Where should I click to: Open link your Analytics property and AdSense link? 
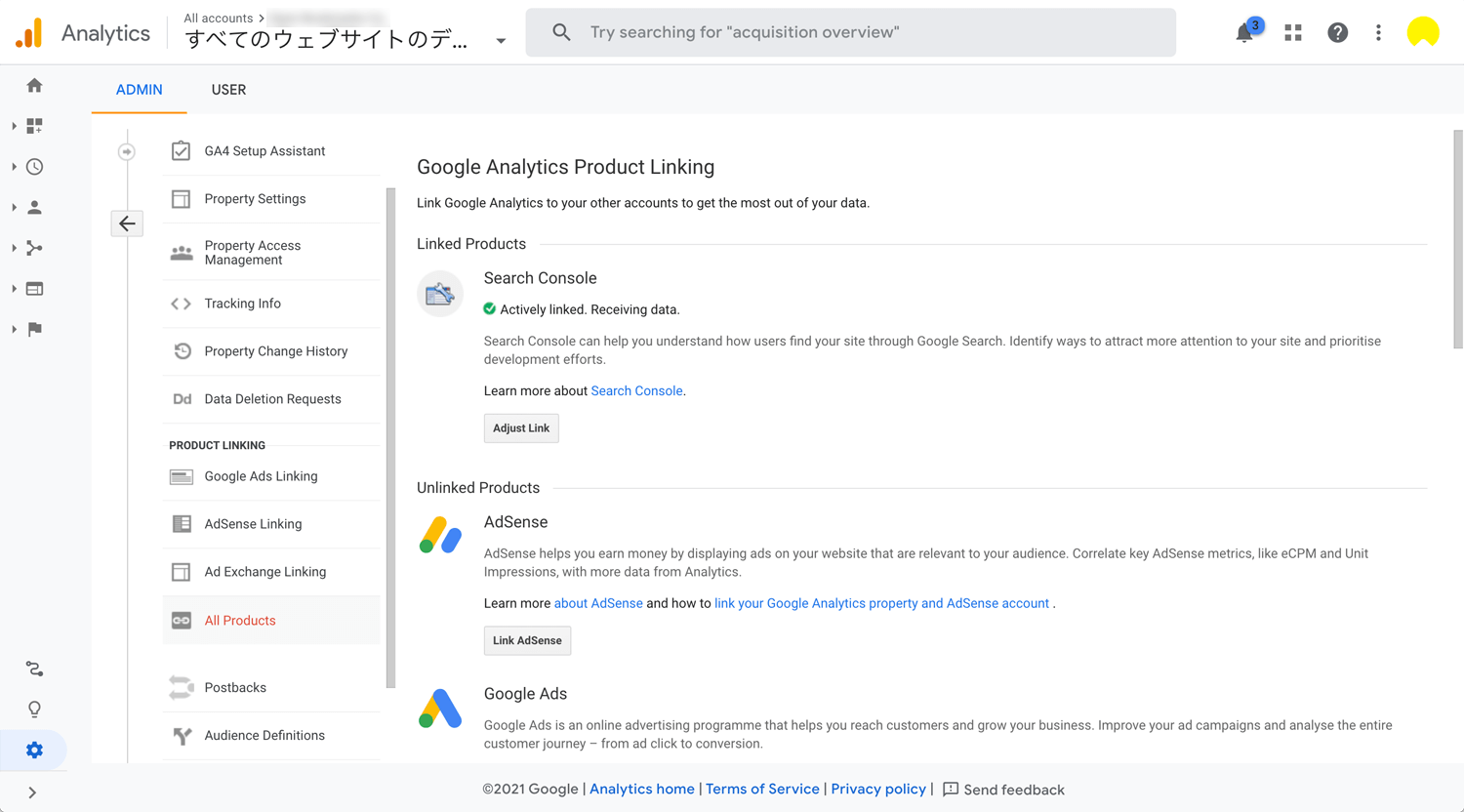881,603
